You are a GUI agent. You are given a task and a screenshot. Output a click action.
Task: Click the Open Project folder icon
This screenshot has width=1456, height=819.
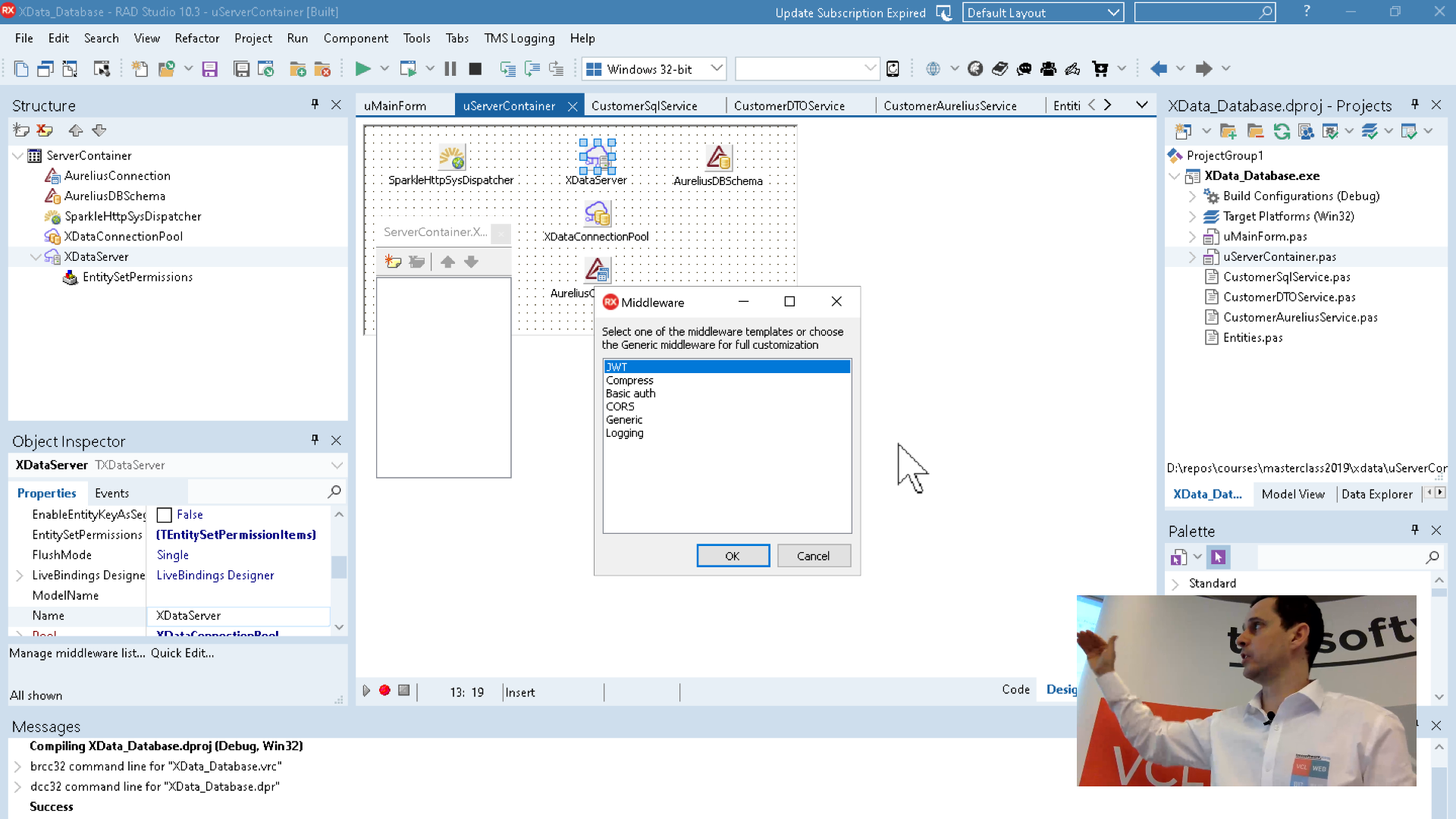pyautogui.click(x=166, y=69)
